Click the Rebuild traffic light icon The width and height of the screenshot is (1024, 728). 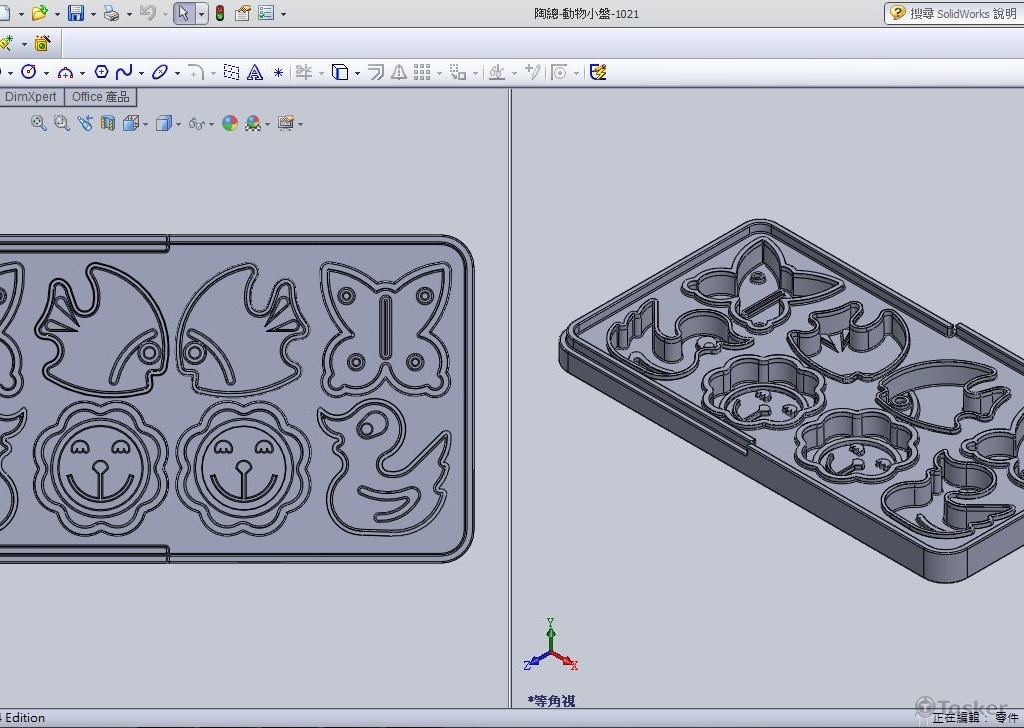point(219,13)
